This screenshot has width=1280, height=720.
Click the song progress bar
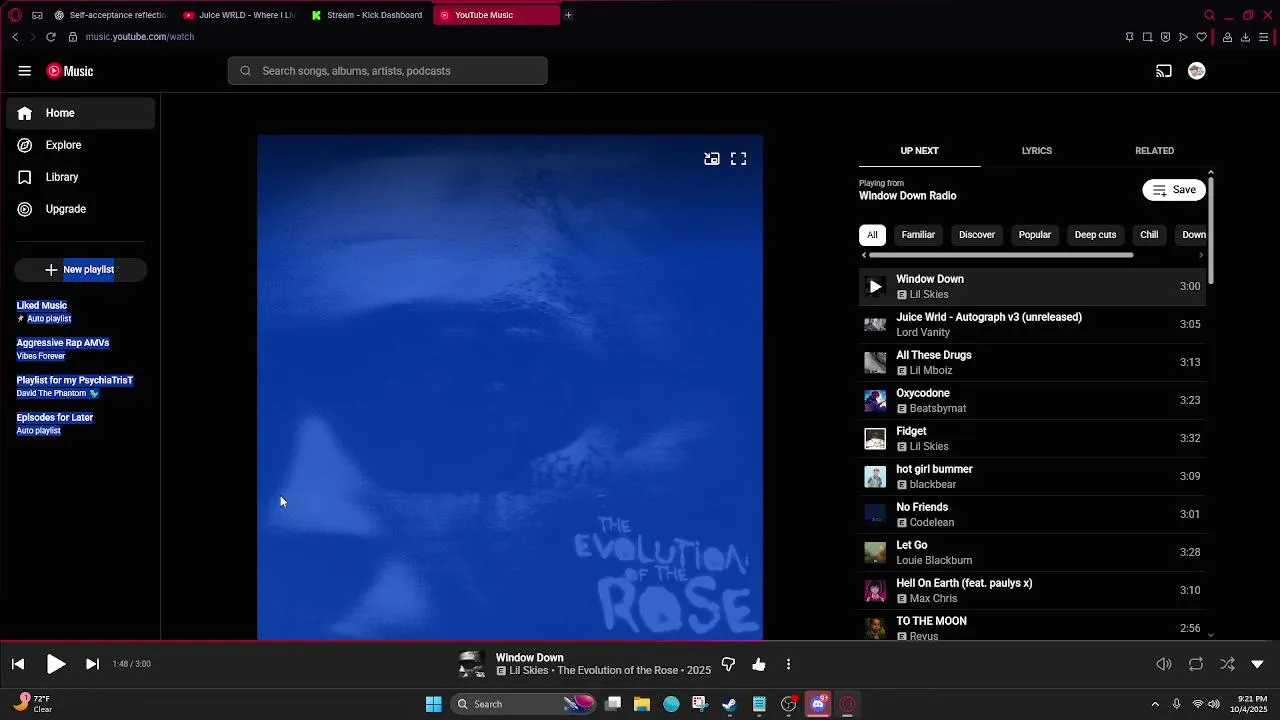click(x=640, y=641)
